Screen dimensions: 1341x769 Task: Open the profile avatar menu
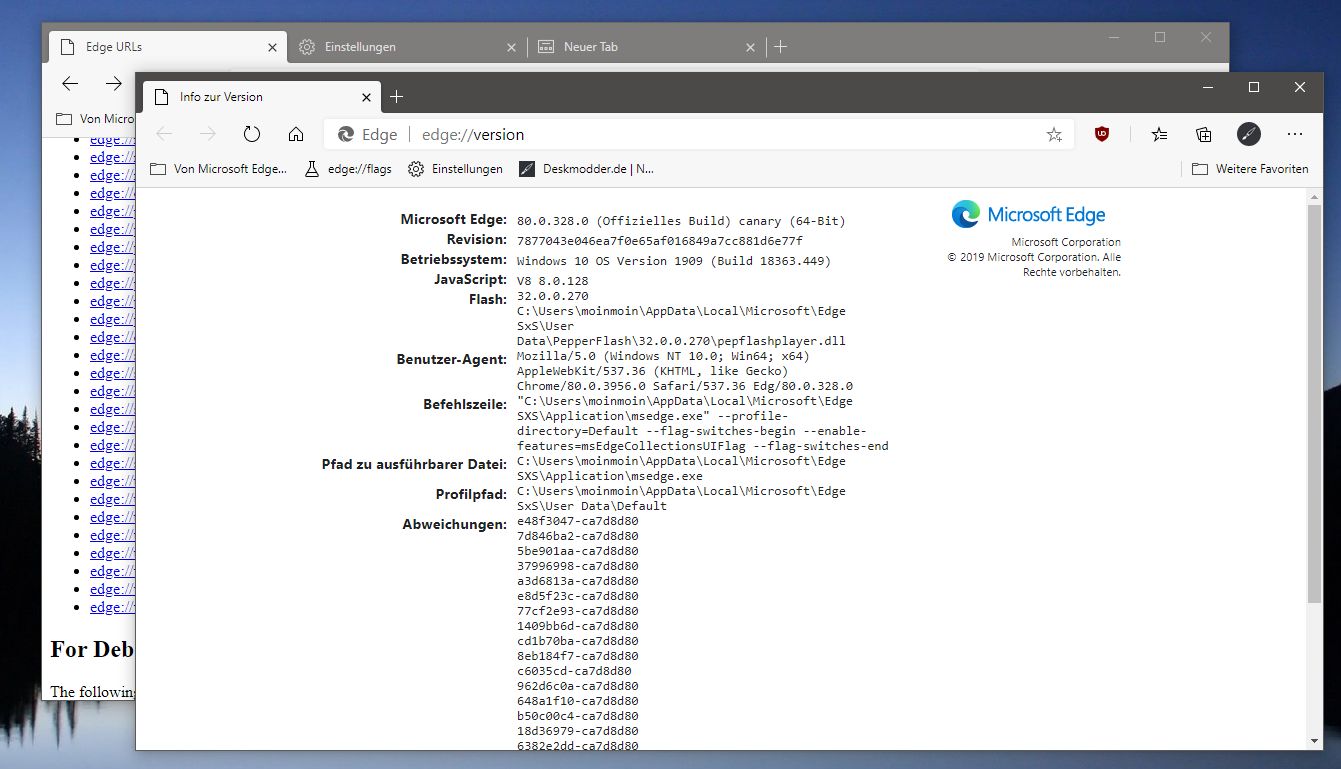click(1249, 134)
